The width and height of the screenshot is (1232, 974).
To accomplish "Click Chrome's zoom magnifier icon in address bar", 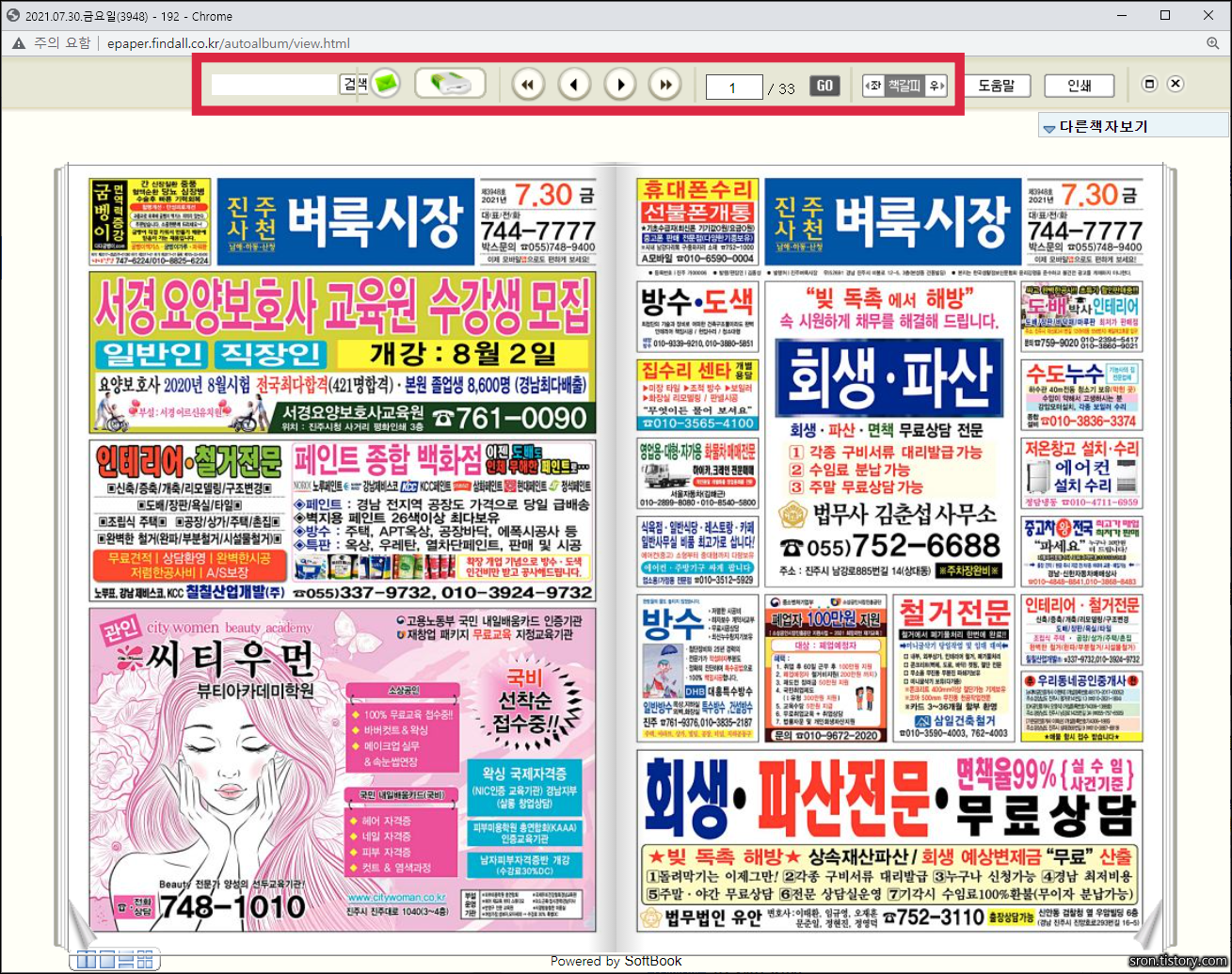I will tap(1212, 43).
